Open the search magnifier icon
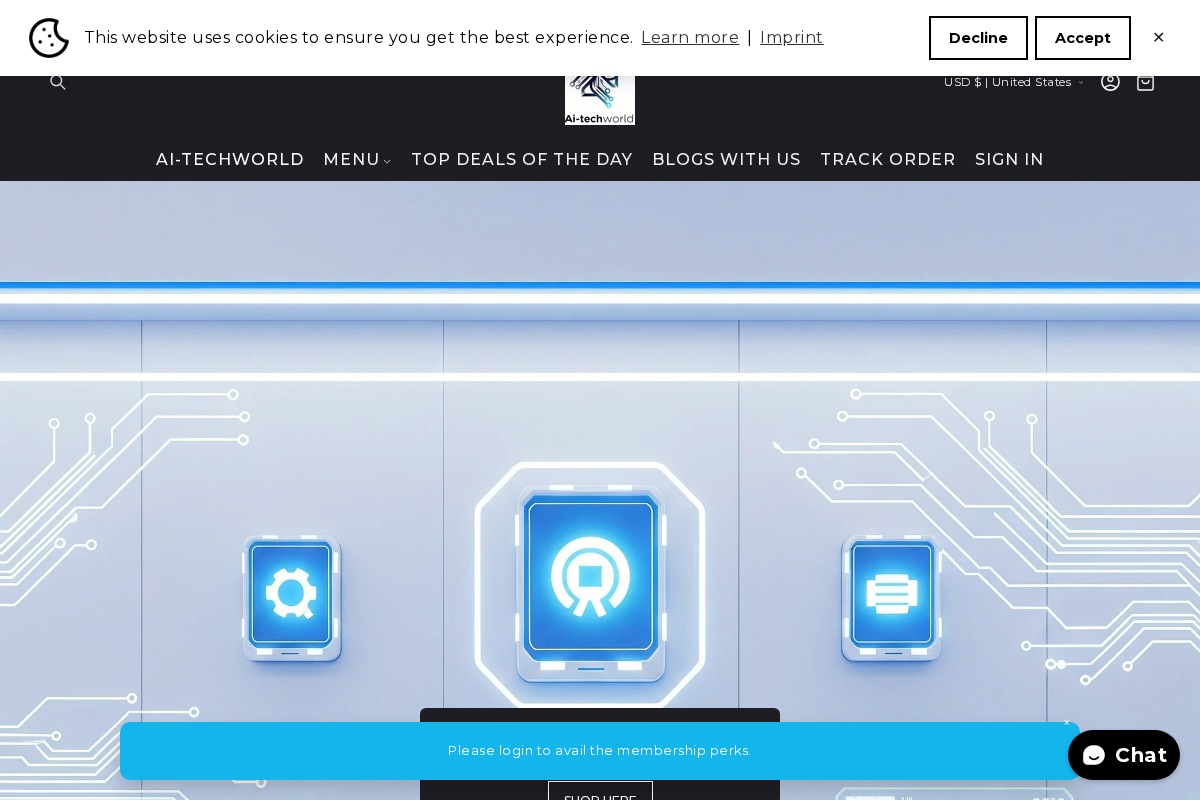Image resolution: width=1200 pixels, height=800 pixels. [58, 82]
